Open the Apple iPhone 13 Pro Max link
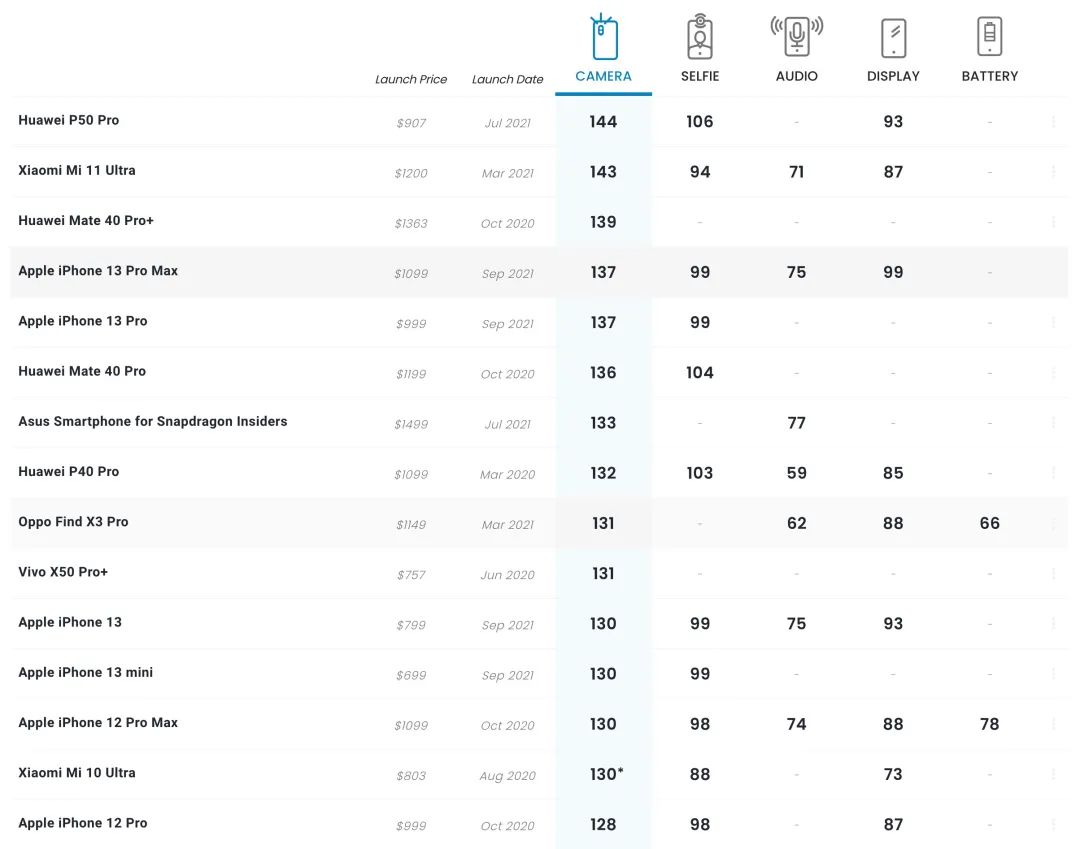This screenshot has width=1080, height=849. [98, 271]
